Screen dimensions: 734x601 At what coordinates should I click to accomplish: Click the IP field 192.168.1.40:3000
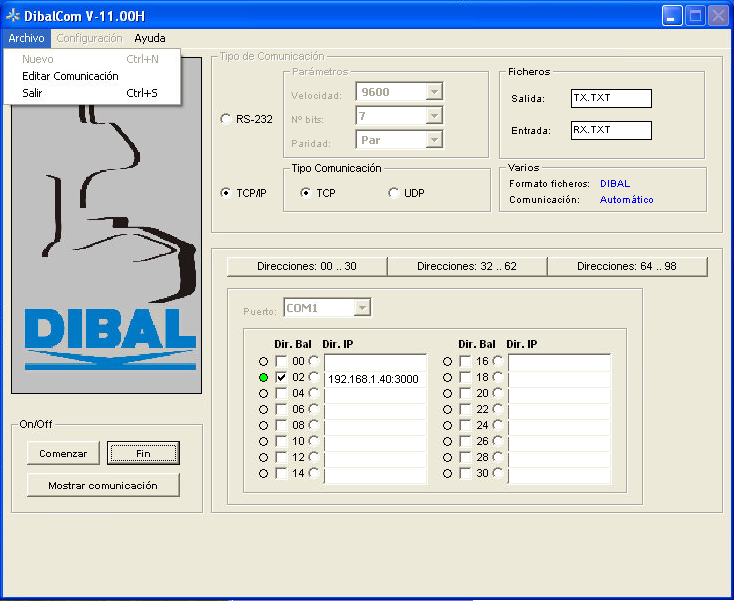coord(375,379)
